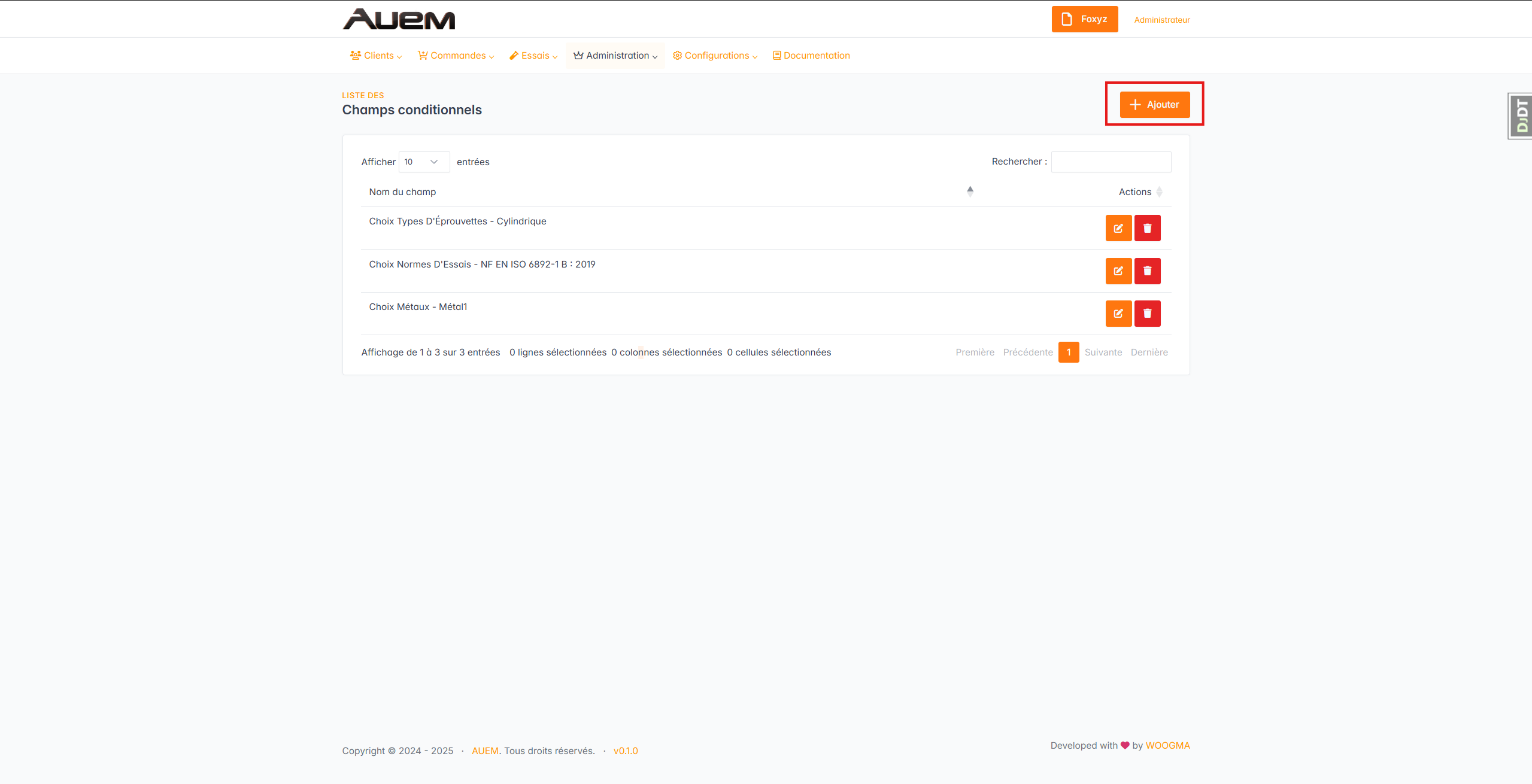Delete the Choix Normes D'Essais row
The image size is (1532, 784).
[x=1147, y=271]
